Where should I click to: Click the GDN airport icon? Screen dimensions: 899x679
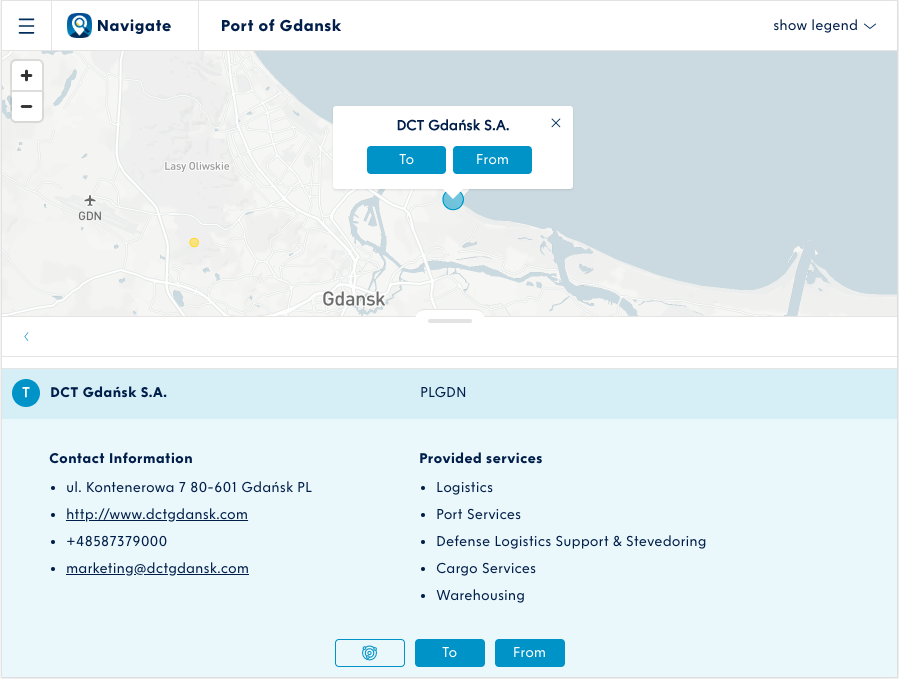pos(90,200)
